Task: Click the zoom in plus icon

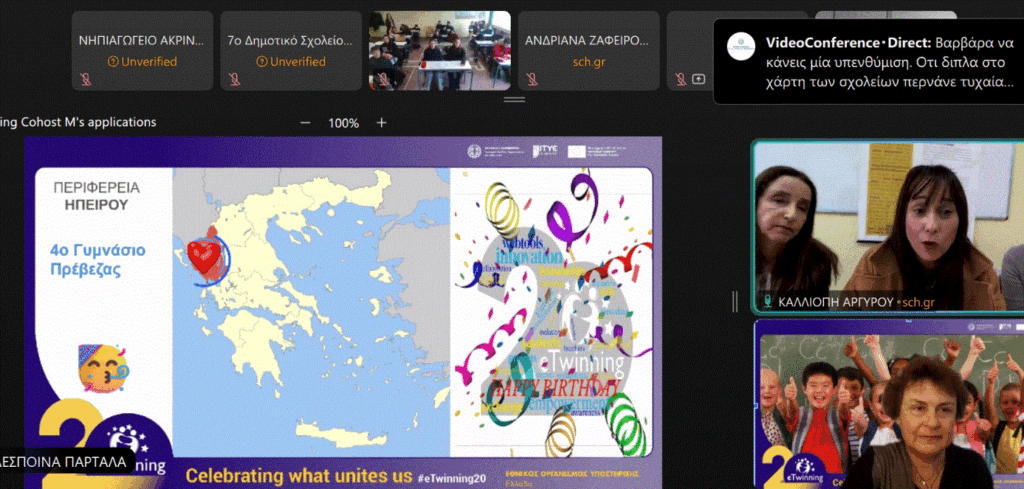Action: point(381,123)
